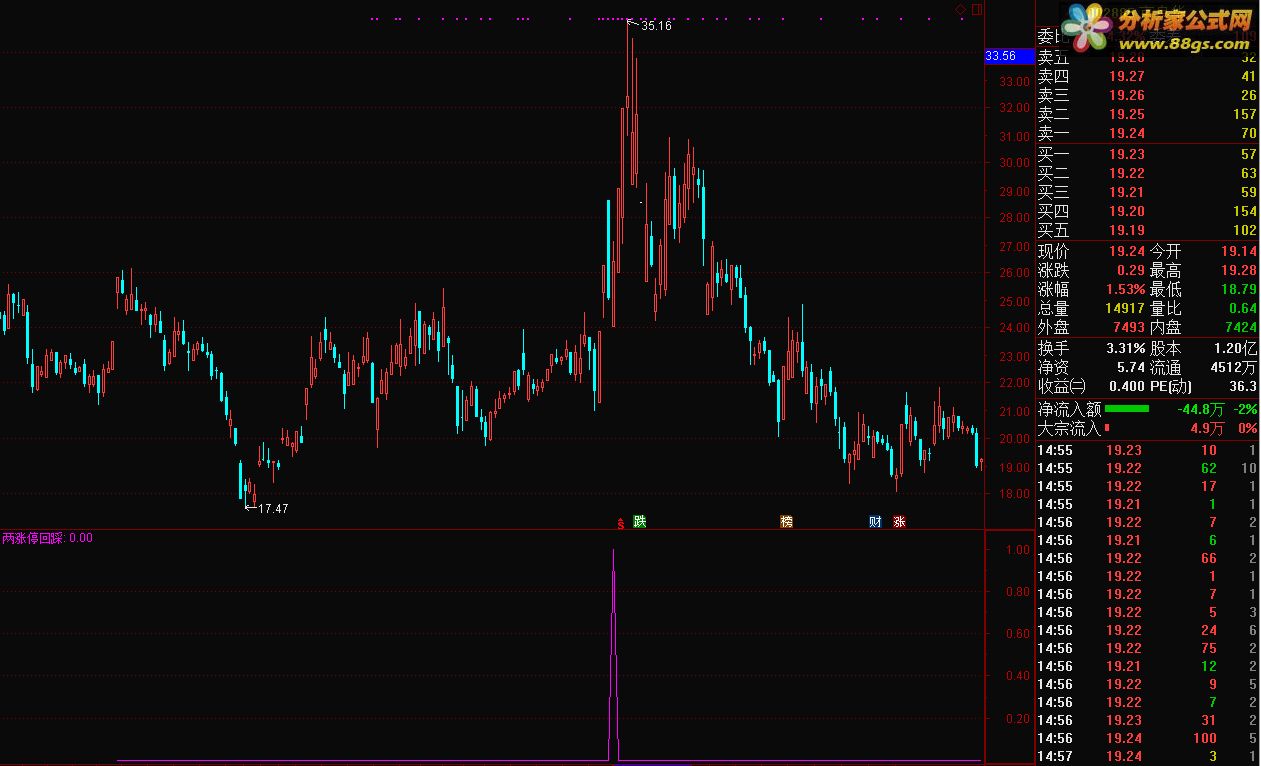Click the green 跌 event marker

[640, 521]
